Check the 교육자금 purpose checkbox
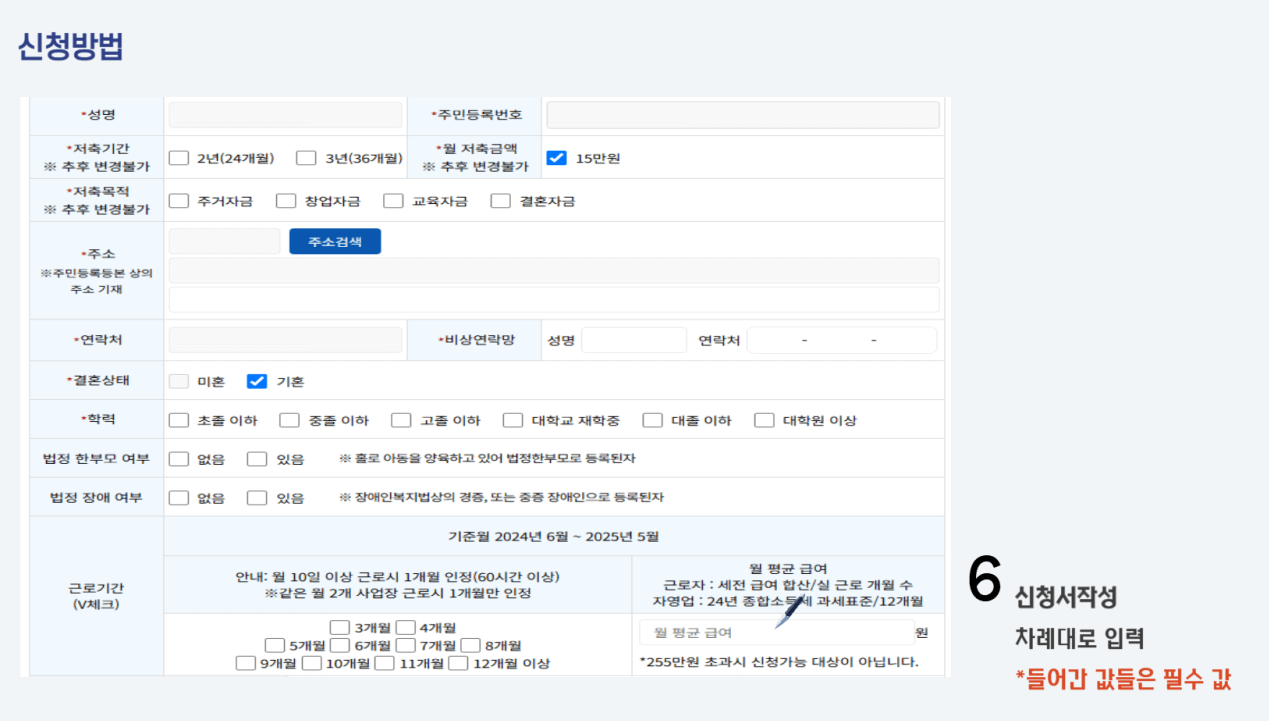Screen dimensions: 1269x721 393,200
